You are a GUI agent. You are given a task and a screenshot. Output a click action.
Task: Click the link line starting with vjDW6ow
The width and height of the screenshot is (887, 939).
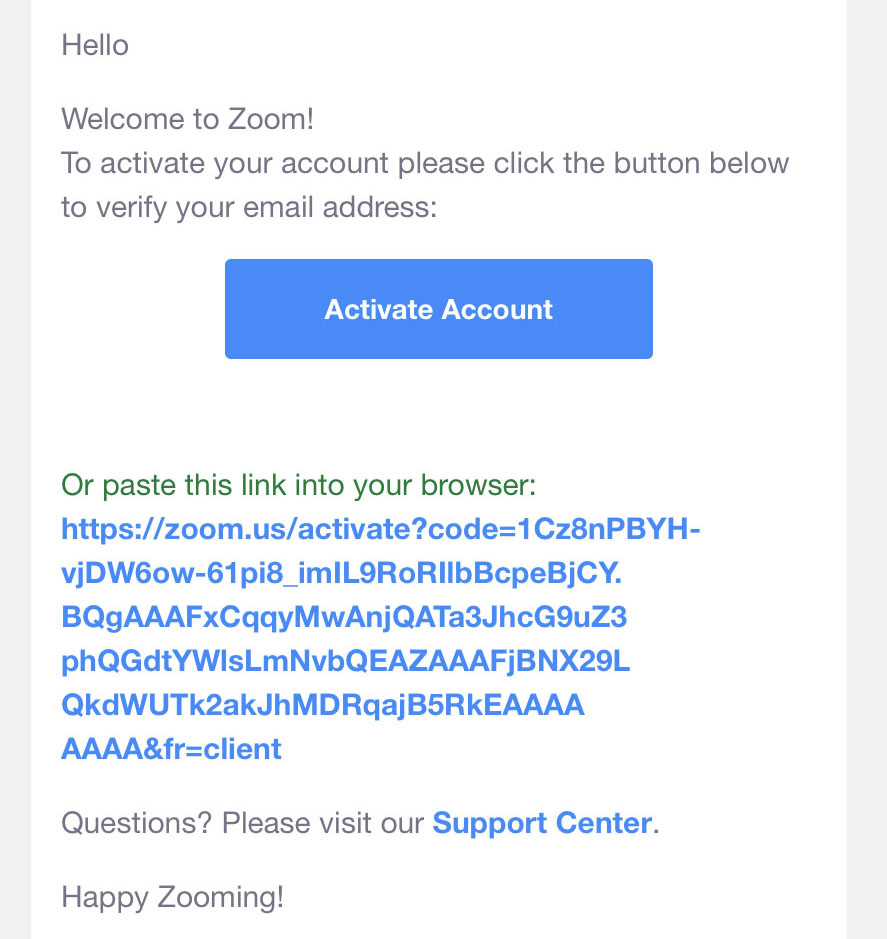tap(341, 574)
